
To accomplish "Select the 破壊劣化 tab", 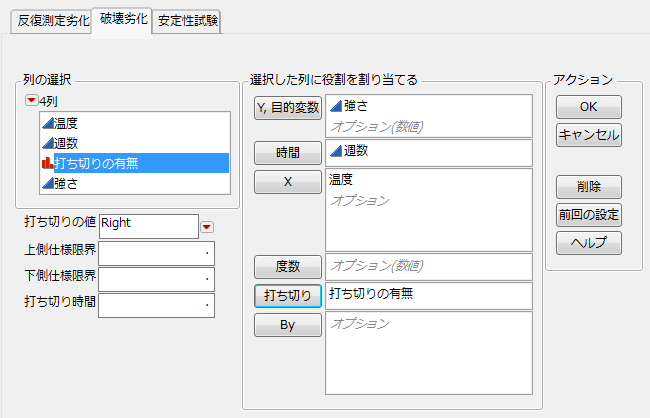I will coord(121,19).
